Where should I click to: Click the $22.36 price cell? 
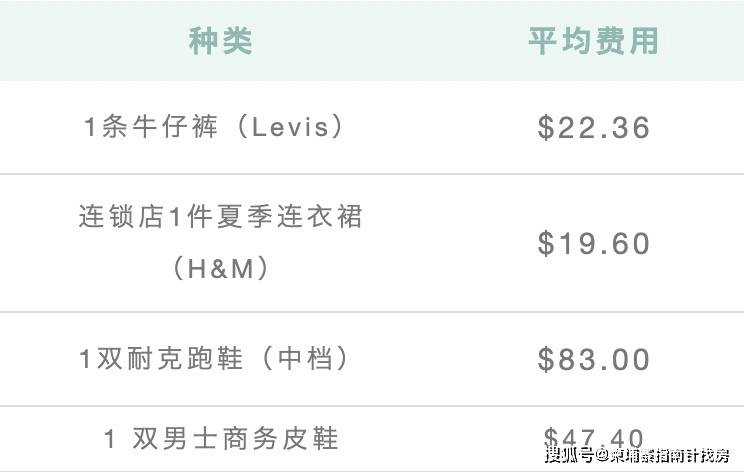pyautogui.click(x=594, y=128)
